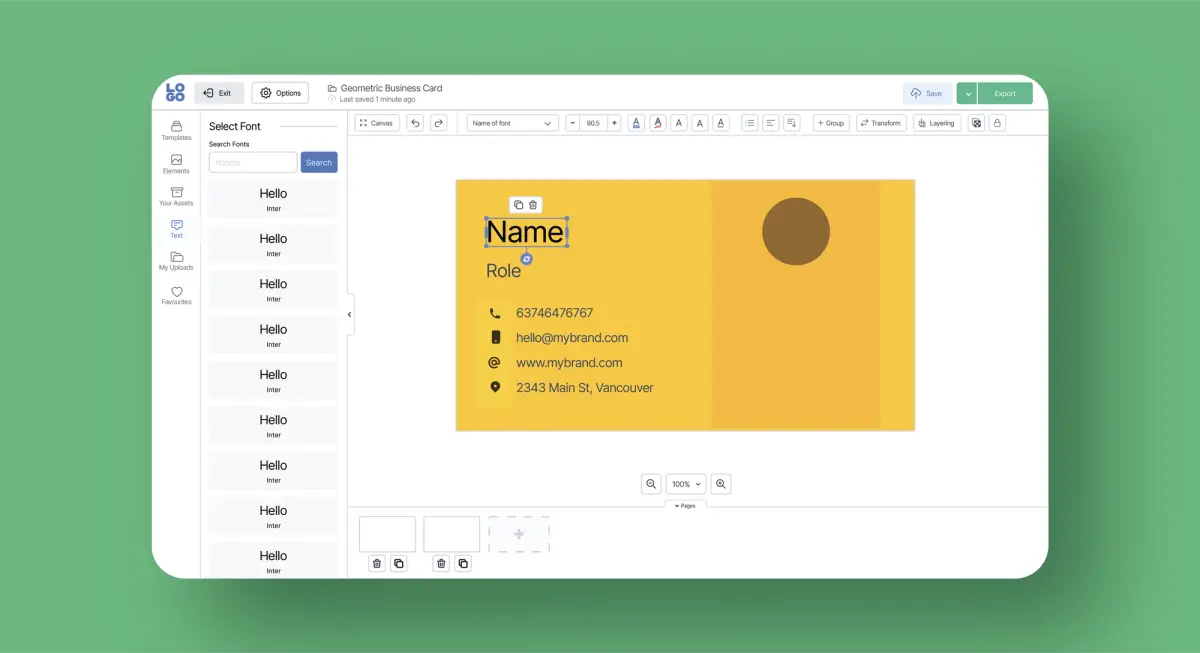
Task: Click the Export button
Action: point(1003,92)
